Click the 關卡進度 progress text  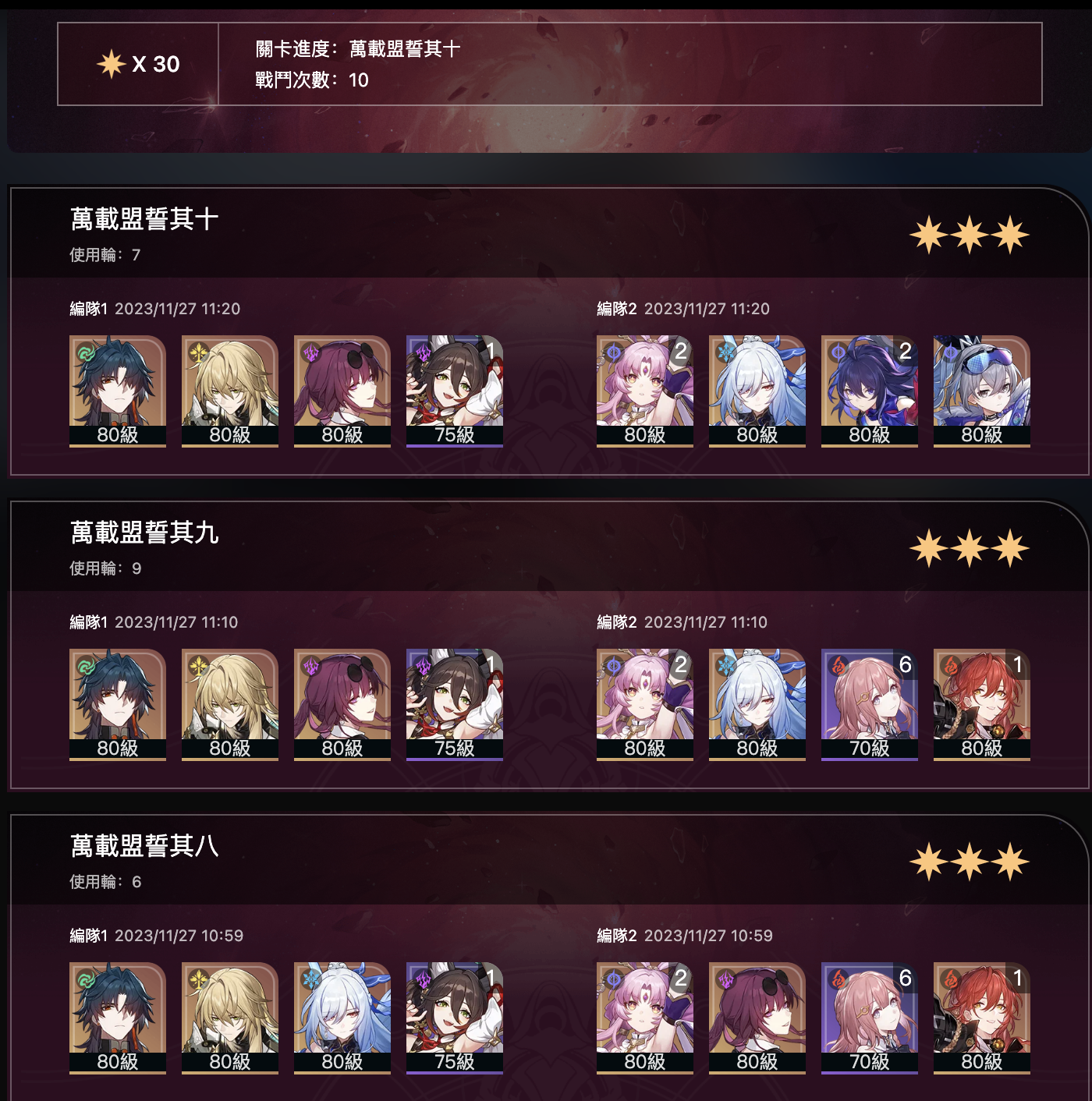(x=358, y=49)
